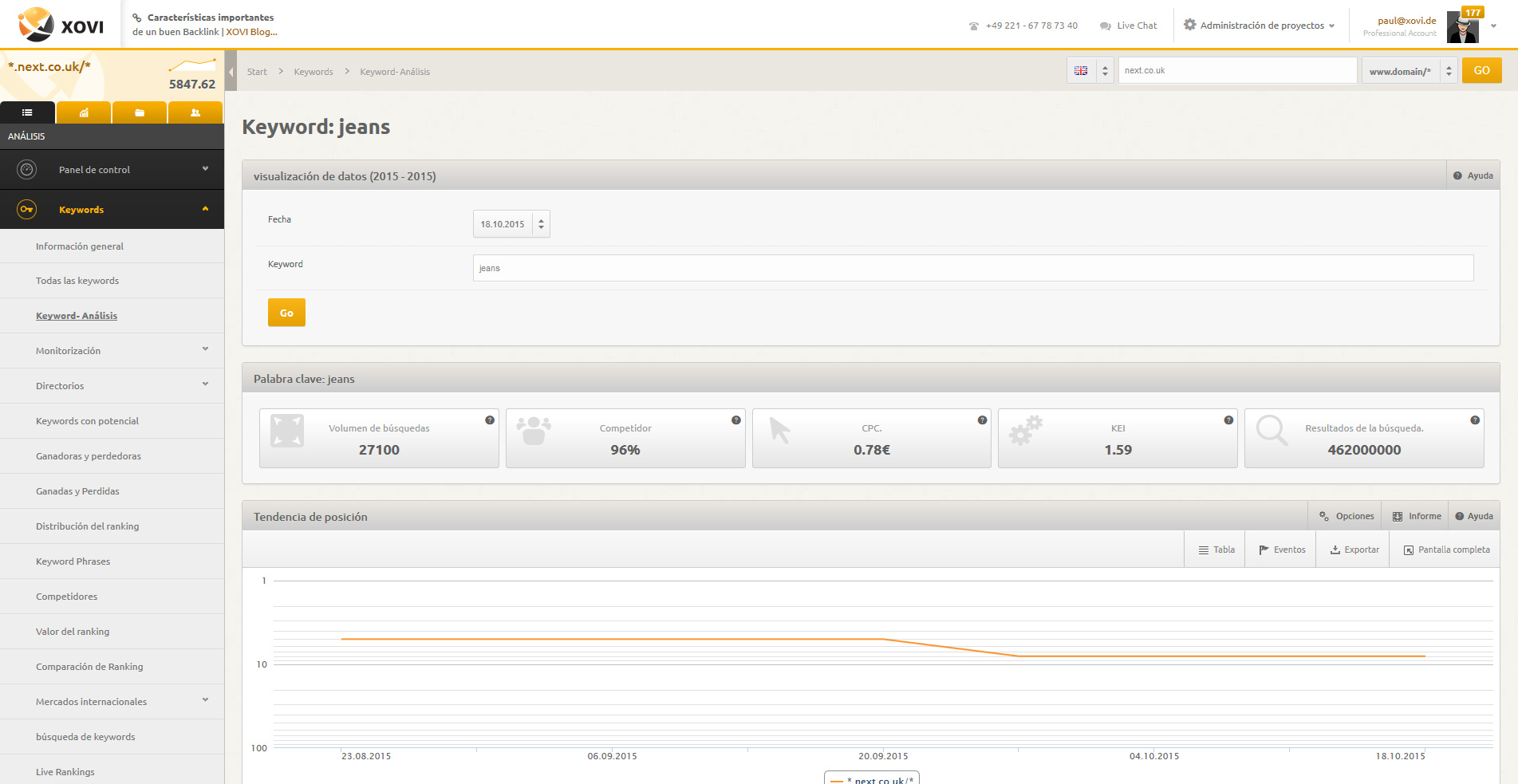This screenshot has width=1518, height=784.
Task: Click the KEI gears icon
Action: click(1026, 431)
